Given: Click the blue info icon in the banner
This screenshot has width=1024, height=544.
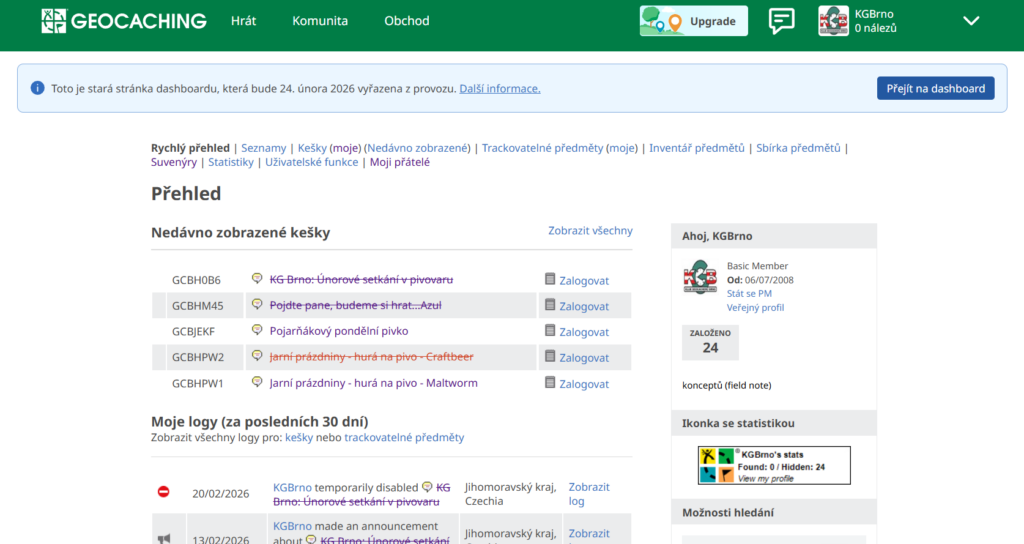Looking at the screenshot, I should 37,88.
